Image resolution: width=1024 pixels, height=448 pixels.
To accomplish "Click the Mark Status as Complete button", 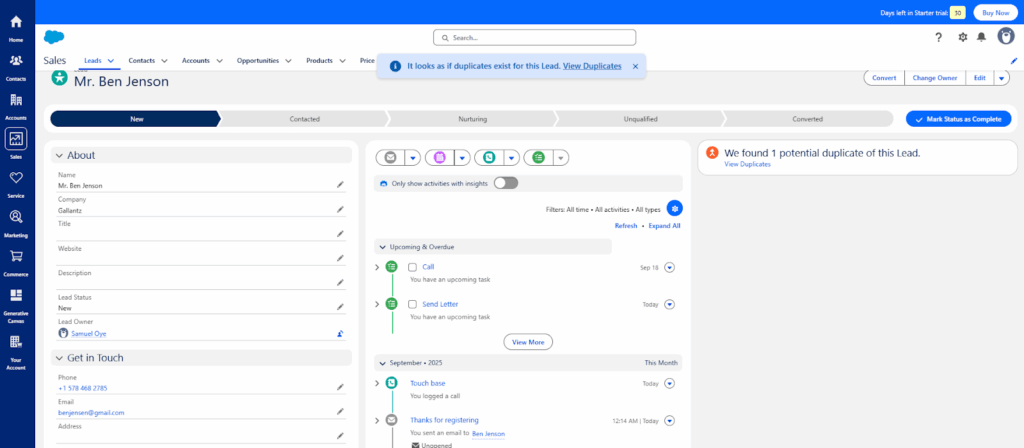I will 957,119.
